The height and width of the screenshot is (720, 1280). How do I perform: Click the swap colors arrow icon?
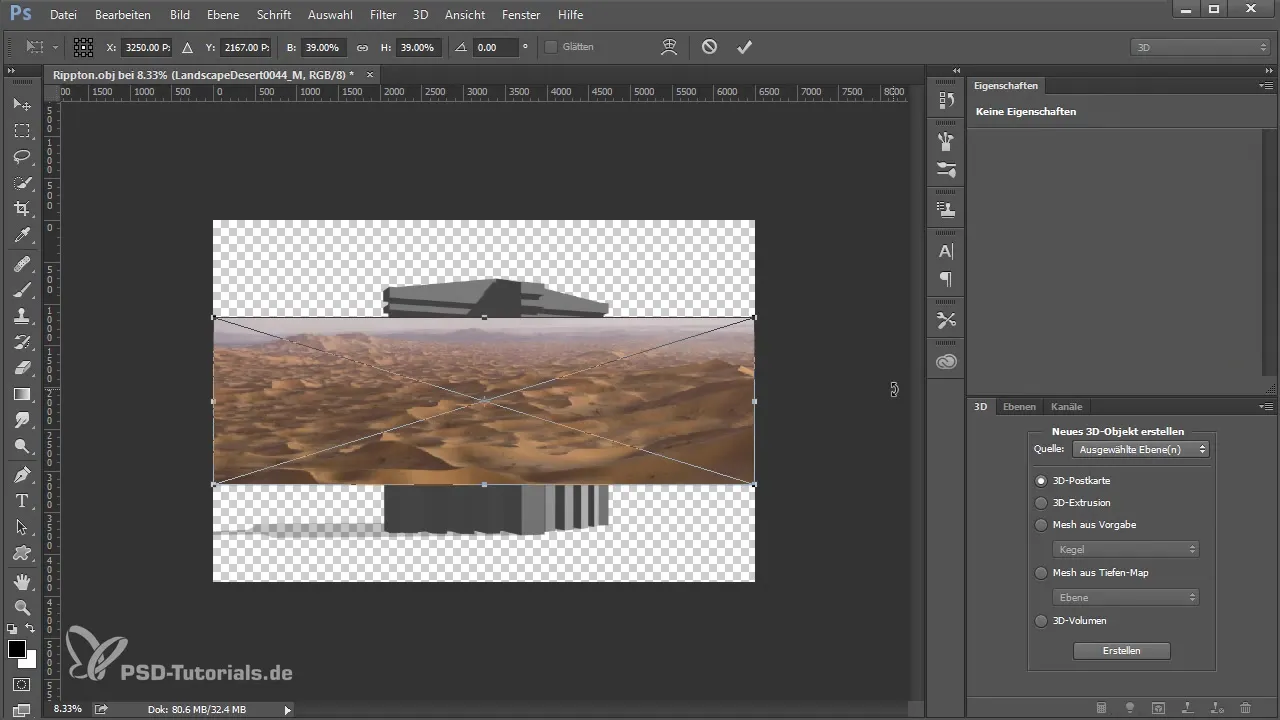(30, 629)
